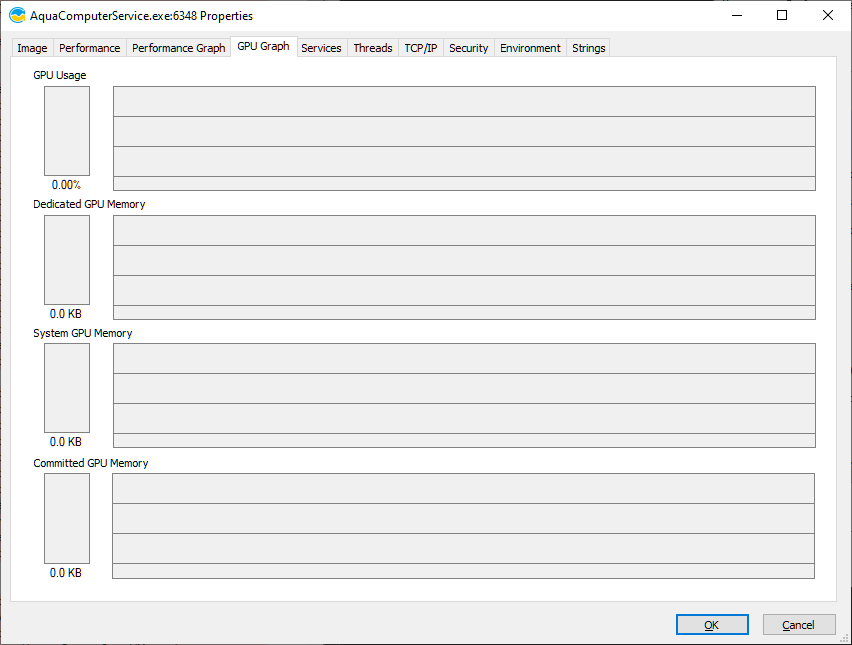
Task: Close the Properties window
Action: click(827, 16)
